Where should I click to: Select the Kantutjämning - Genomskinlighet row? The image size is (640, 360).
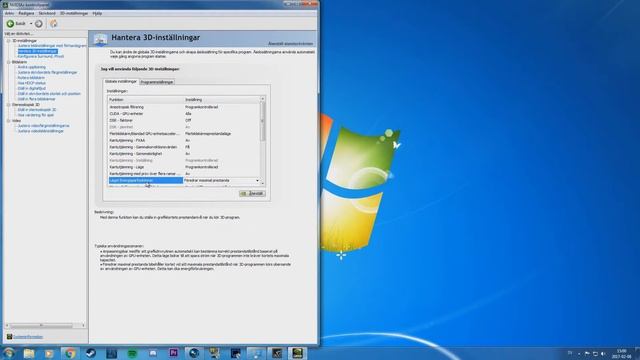184,154
